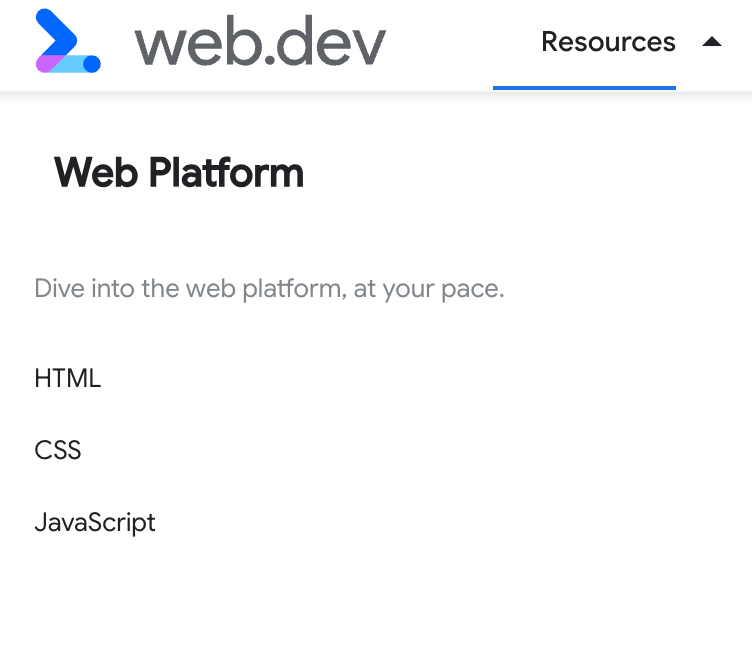
Task: Click the web.dev chevron logo icon
Action: (68, 41)
